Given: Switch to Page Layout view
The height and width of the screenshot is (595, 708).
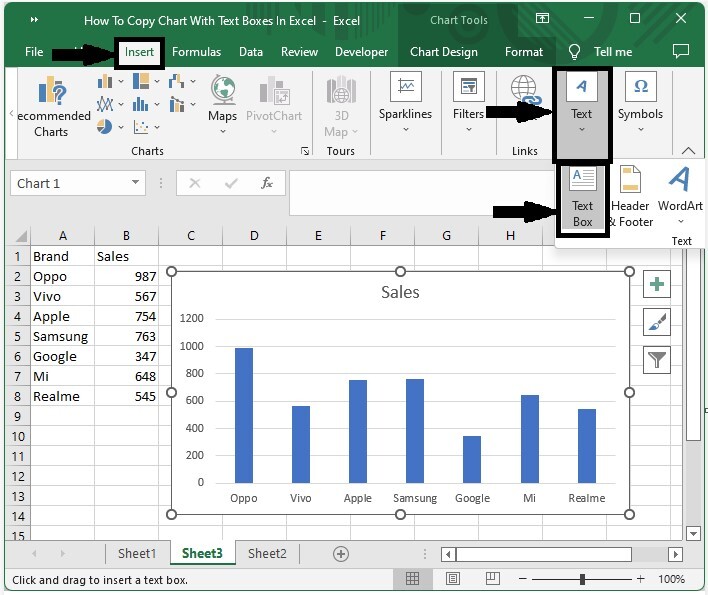Looking at the screenshot, I should [x=452, y=579].
